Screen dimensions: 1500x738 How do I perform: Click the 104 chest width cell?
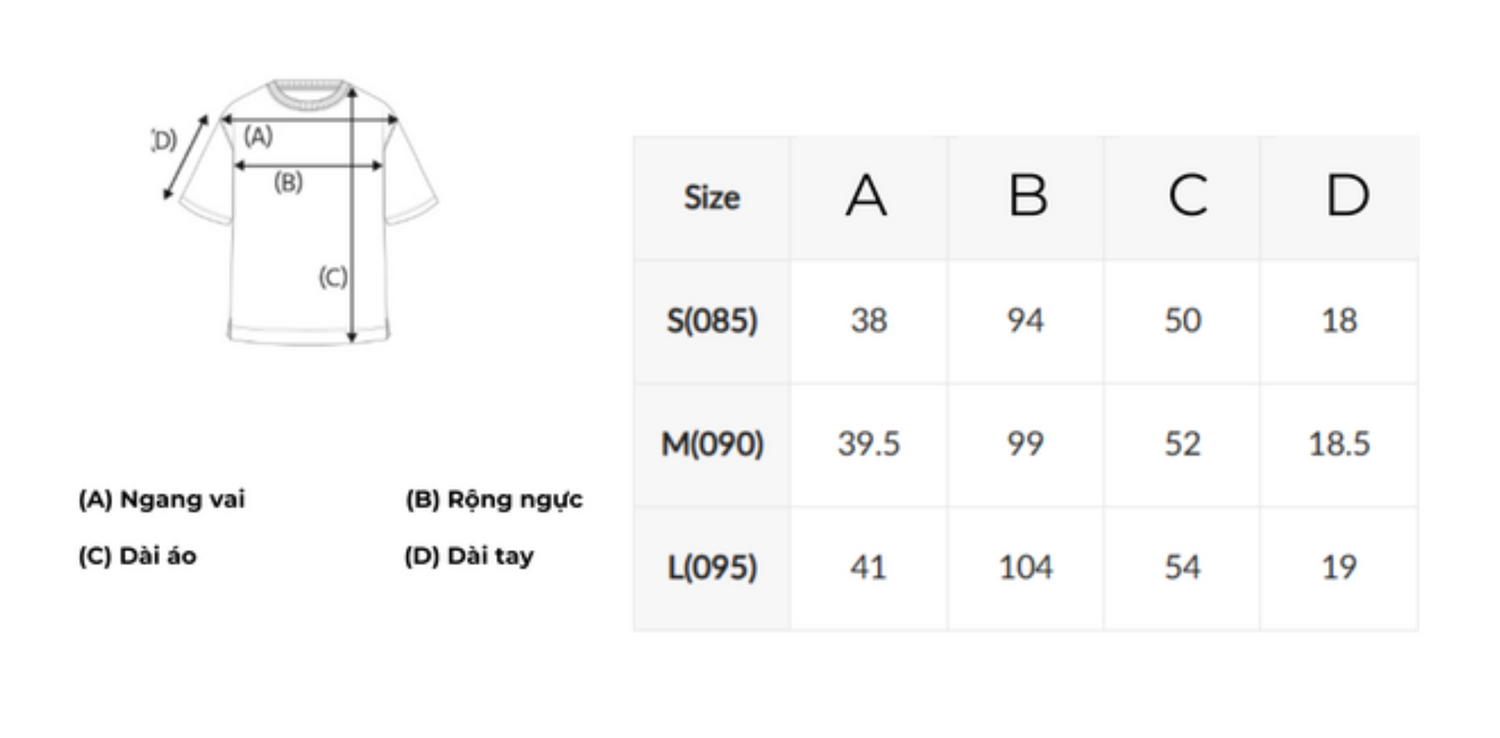[1026, 568]
